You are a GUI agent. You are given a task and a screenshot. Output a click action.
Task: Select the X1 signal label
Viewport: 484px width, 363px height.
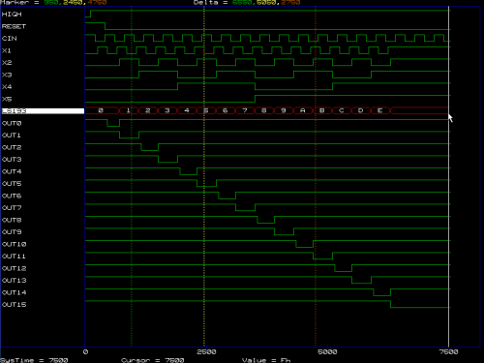(x=7, y=50)
